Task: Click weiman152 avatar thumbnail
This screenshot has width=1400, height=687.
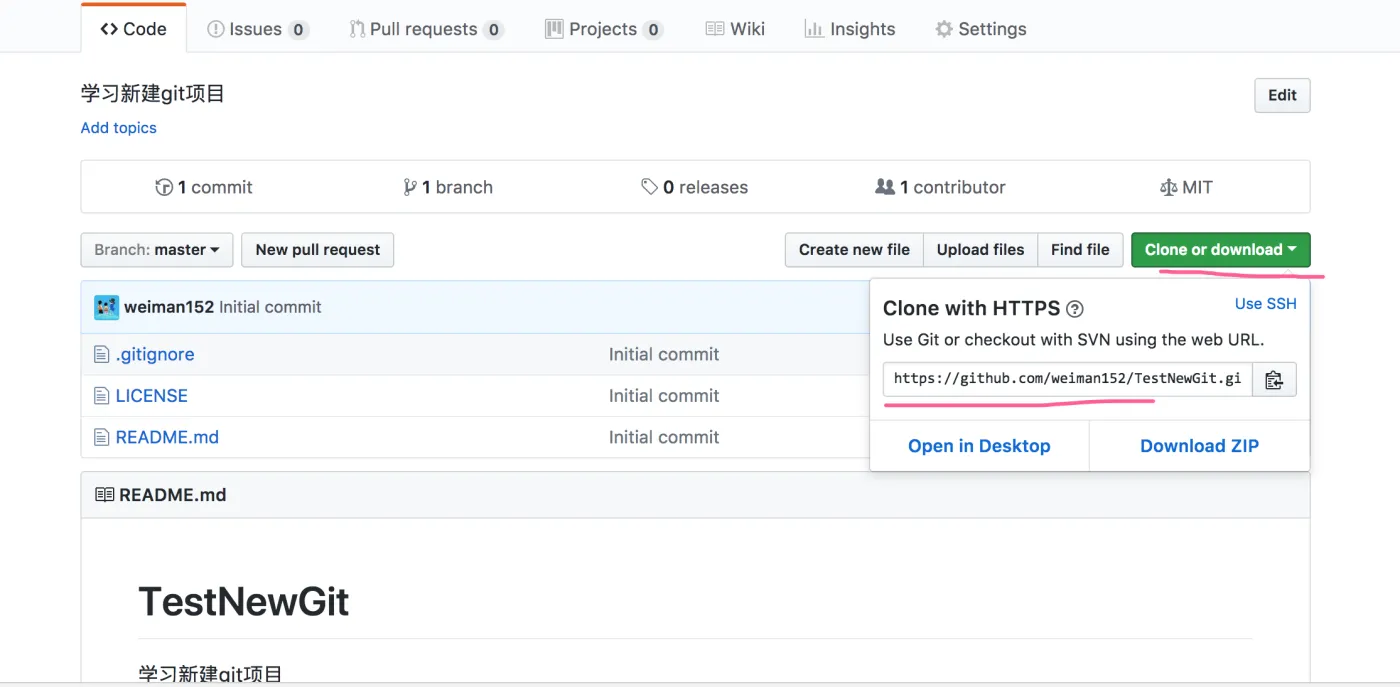Action: [106, 307]
